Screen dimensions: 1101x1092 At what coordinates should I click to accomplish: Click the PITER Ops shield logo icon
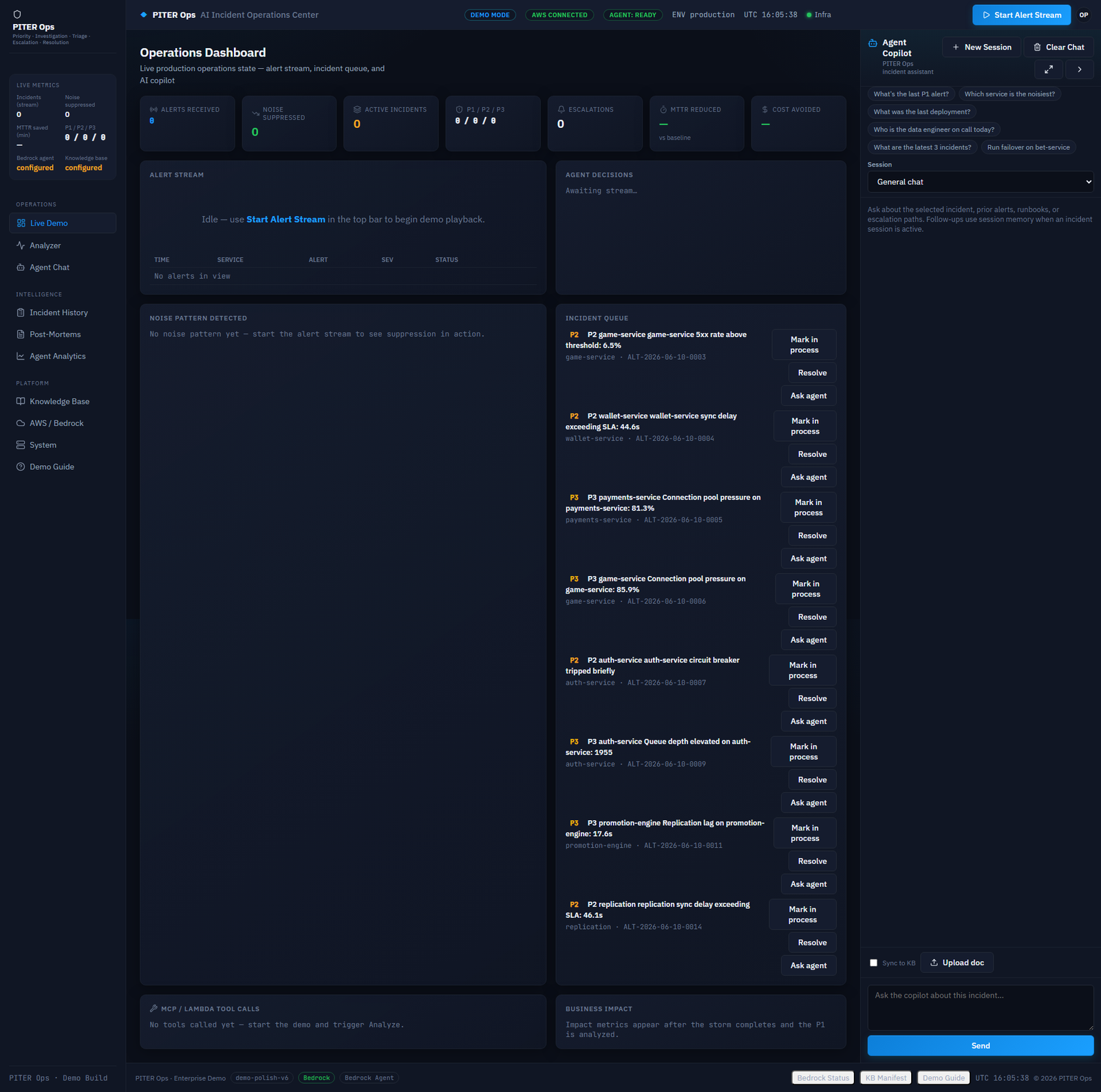(17, 14)
